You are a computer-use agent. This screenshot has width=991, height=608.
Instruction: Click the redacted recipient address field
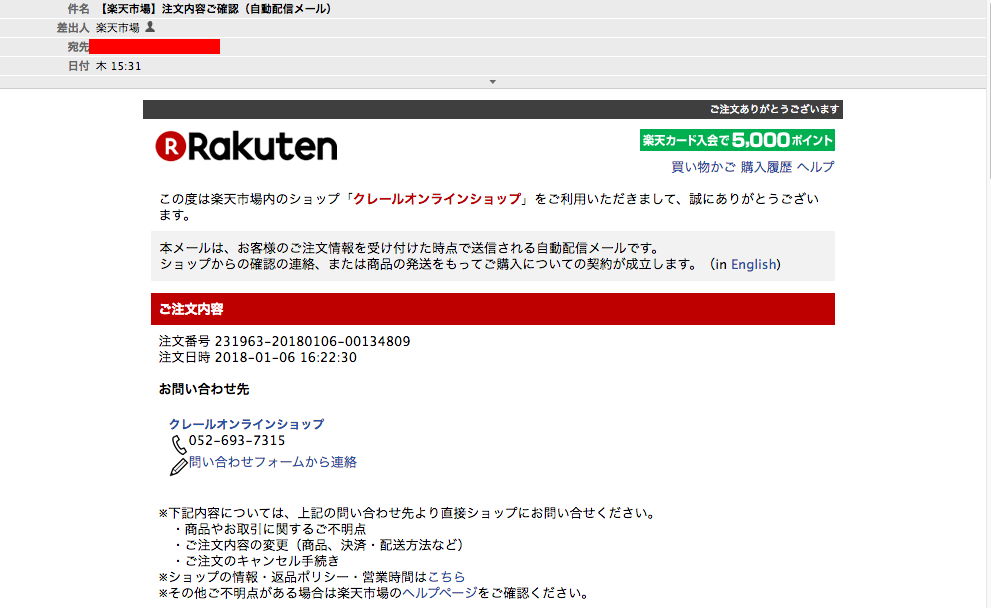tap(155, 46)
